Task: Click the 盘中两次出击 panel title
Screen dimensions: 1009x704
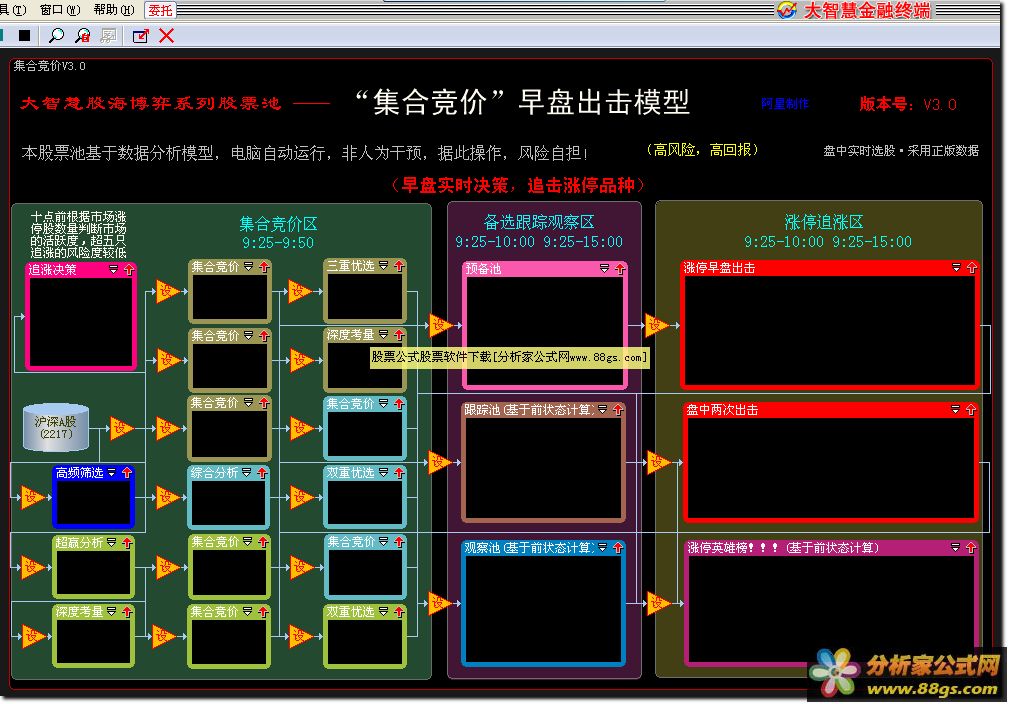Action: tap(722, 411)
